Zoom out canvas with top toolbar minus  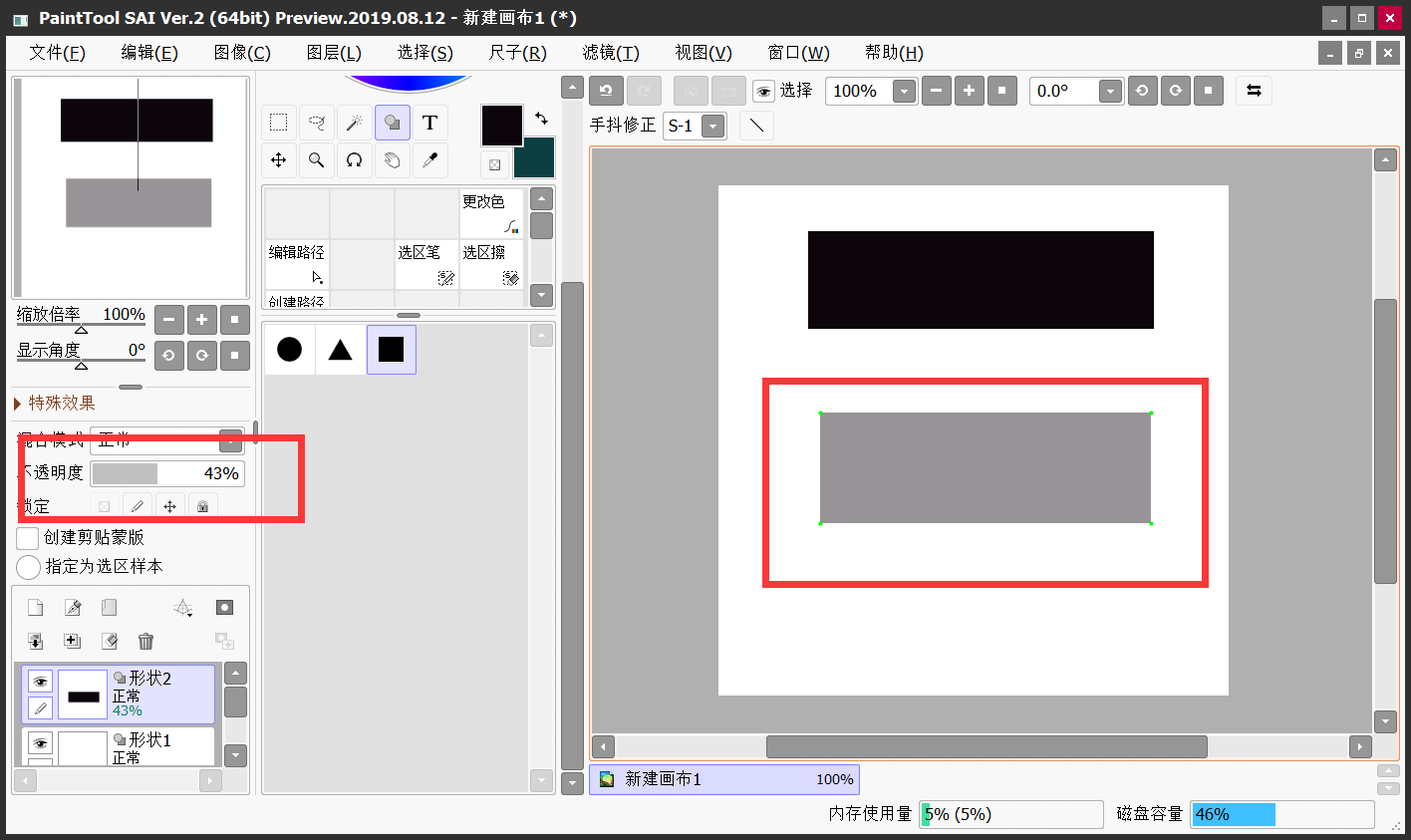point(936,91)
